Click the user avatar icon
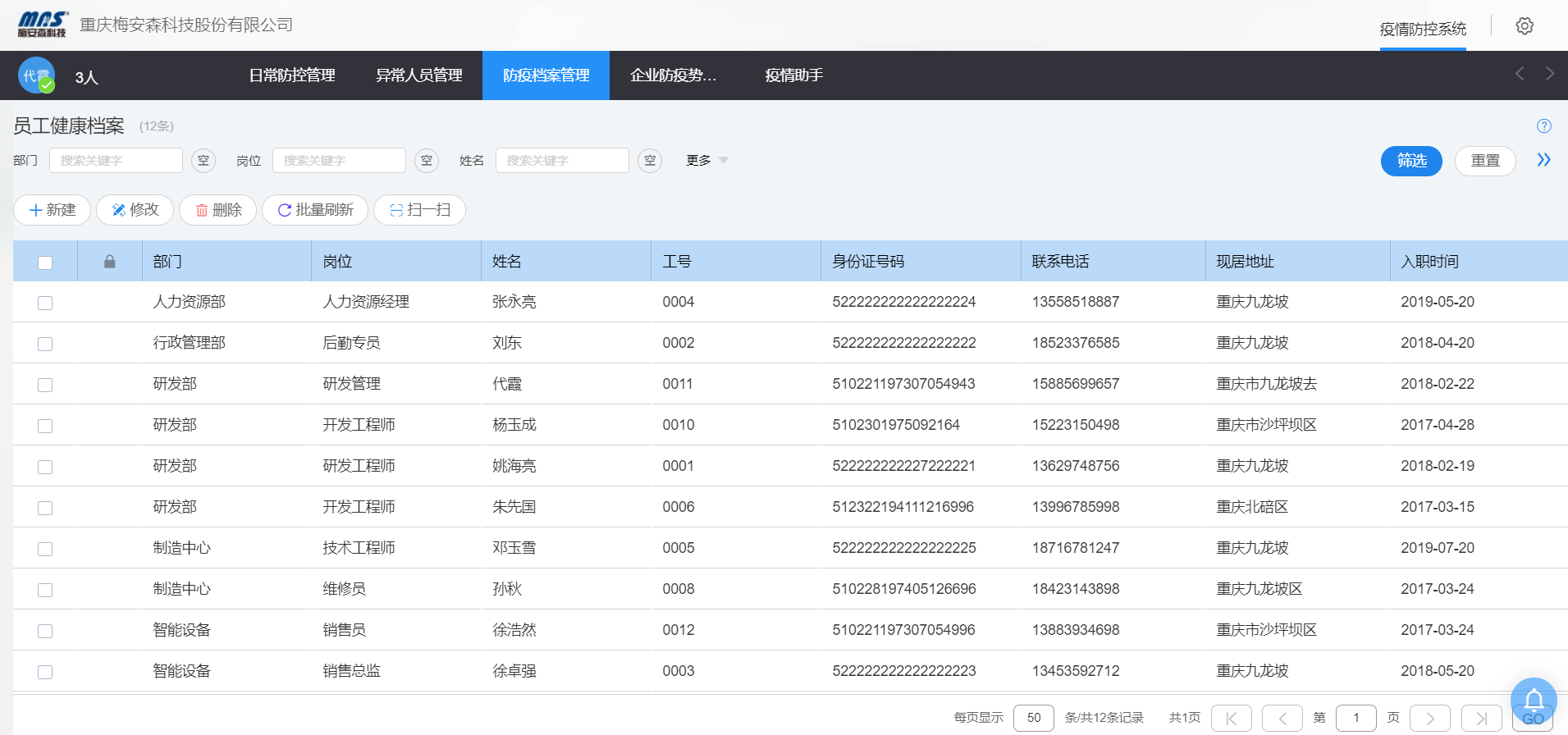The image size is (1568, 735). click(x=37, y=75)
